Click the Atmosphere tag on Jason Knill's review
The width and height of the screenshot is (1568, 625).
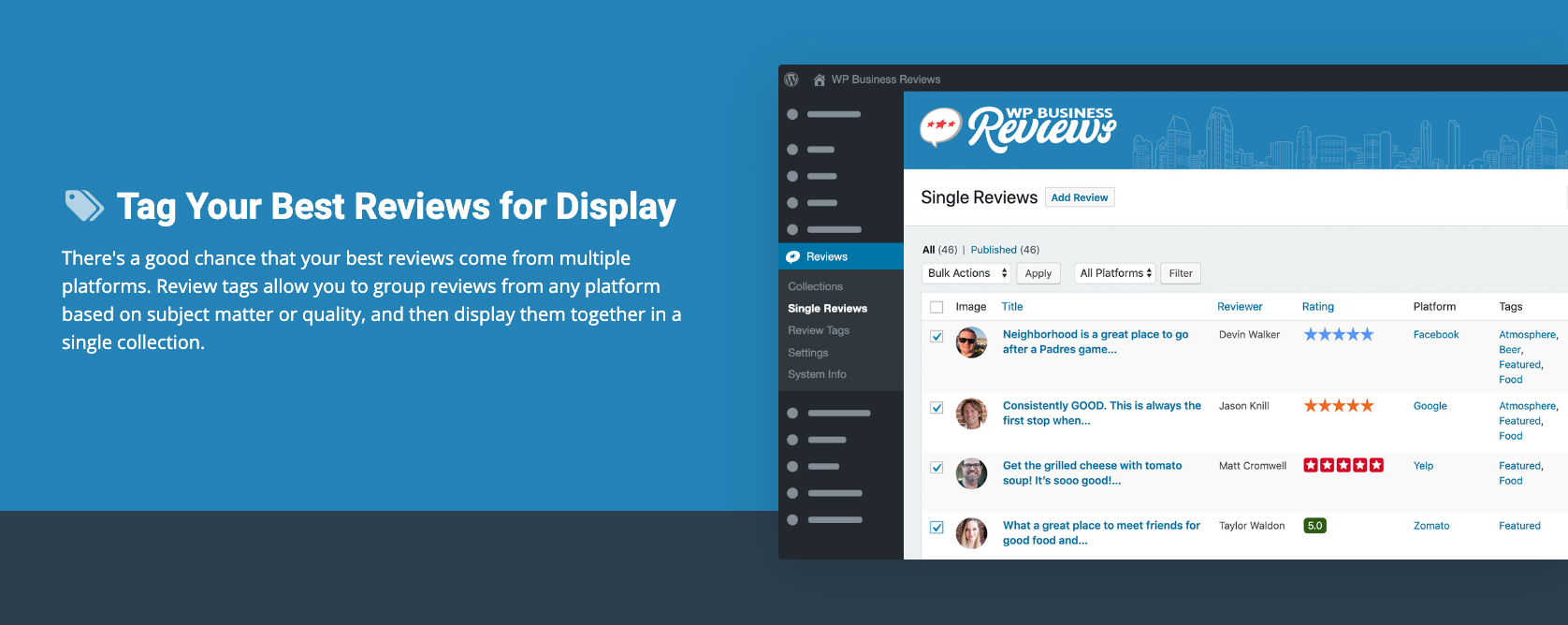(x=1528, y=406)
